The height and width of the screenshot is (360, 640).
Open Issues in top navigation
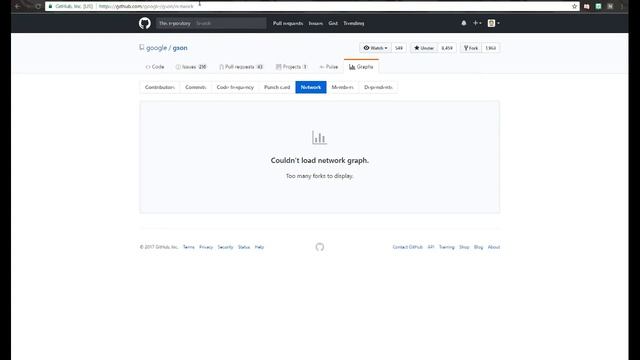click(x=316, y=23)
